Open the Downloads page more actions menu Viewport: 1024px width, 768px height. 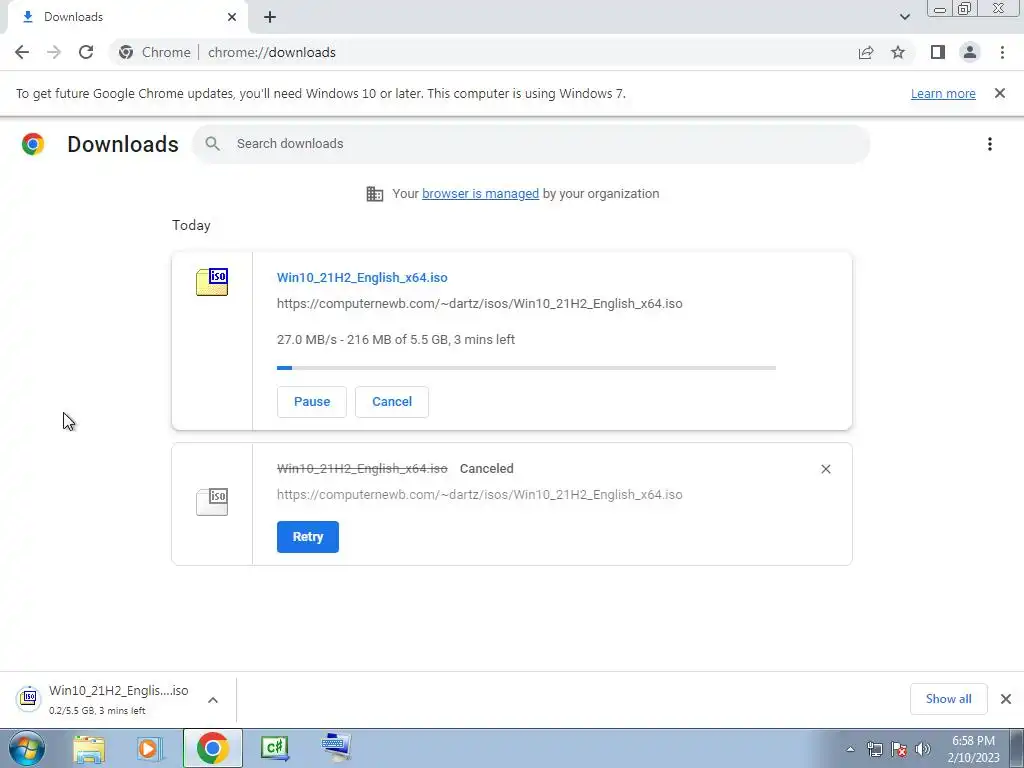tap(990, 144)
